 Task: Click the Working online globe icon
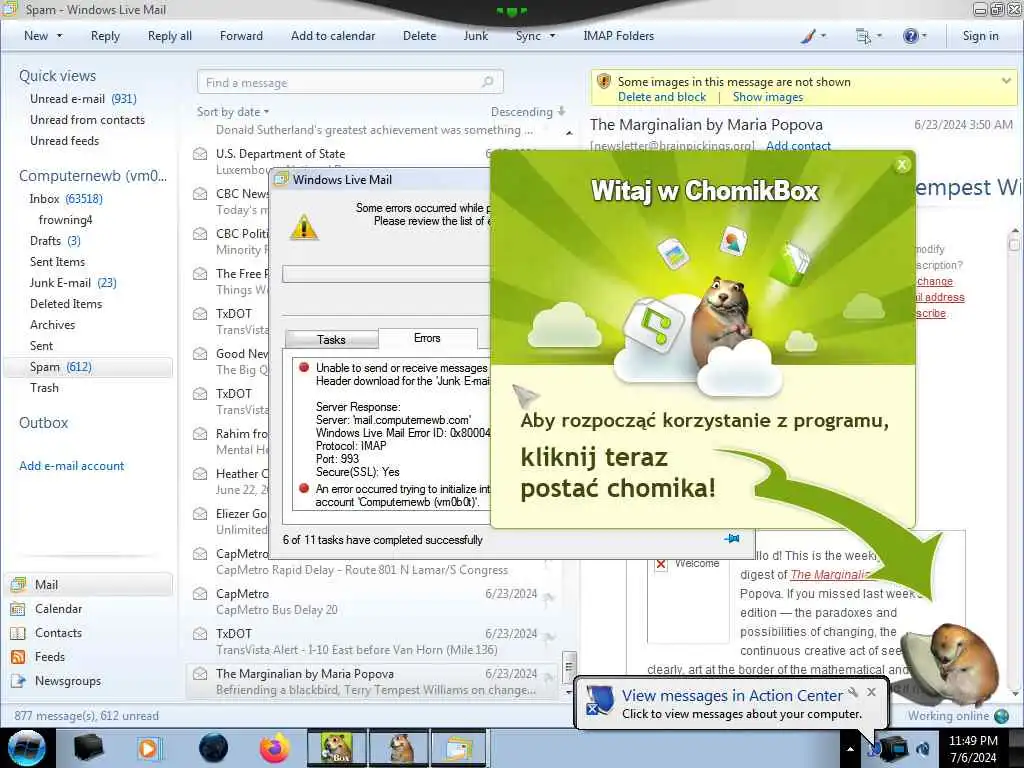(1002, 716)
